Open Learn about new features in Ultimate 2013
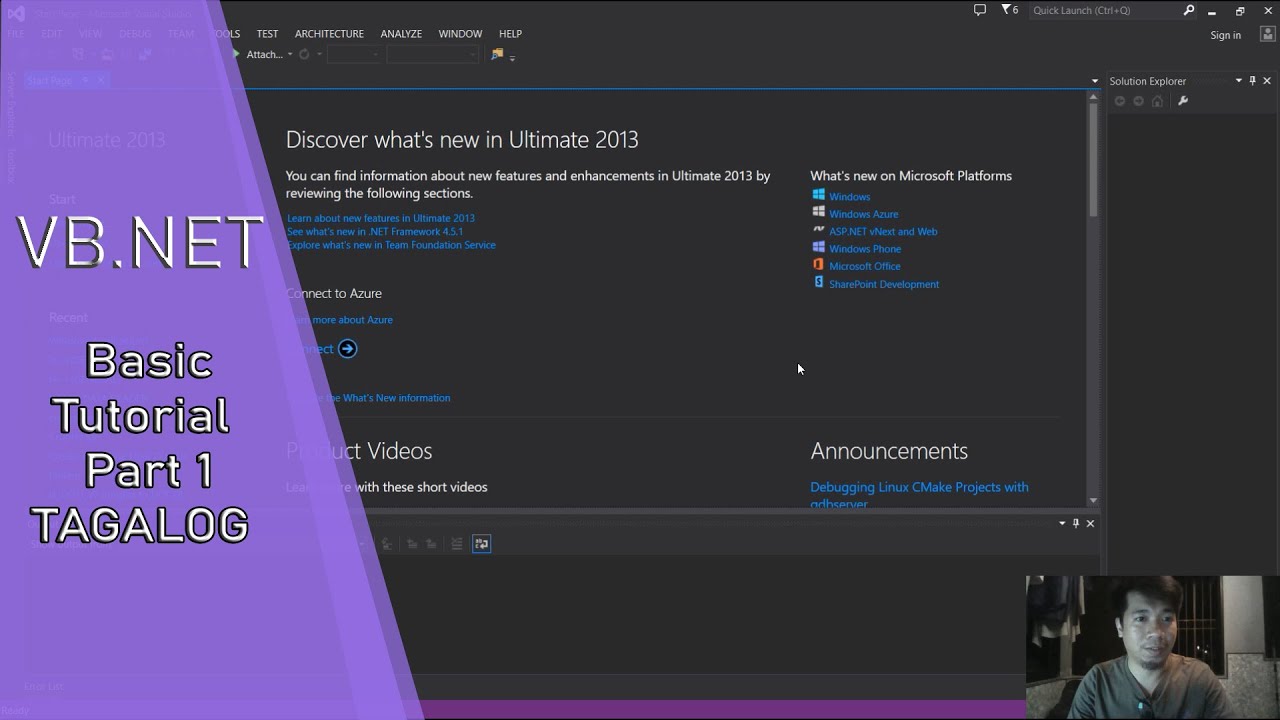Image resolution: width=1280 pixels, height=720 pixels. pyautogui.click(x=381, y=218)
